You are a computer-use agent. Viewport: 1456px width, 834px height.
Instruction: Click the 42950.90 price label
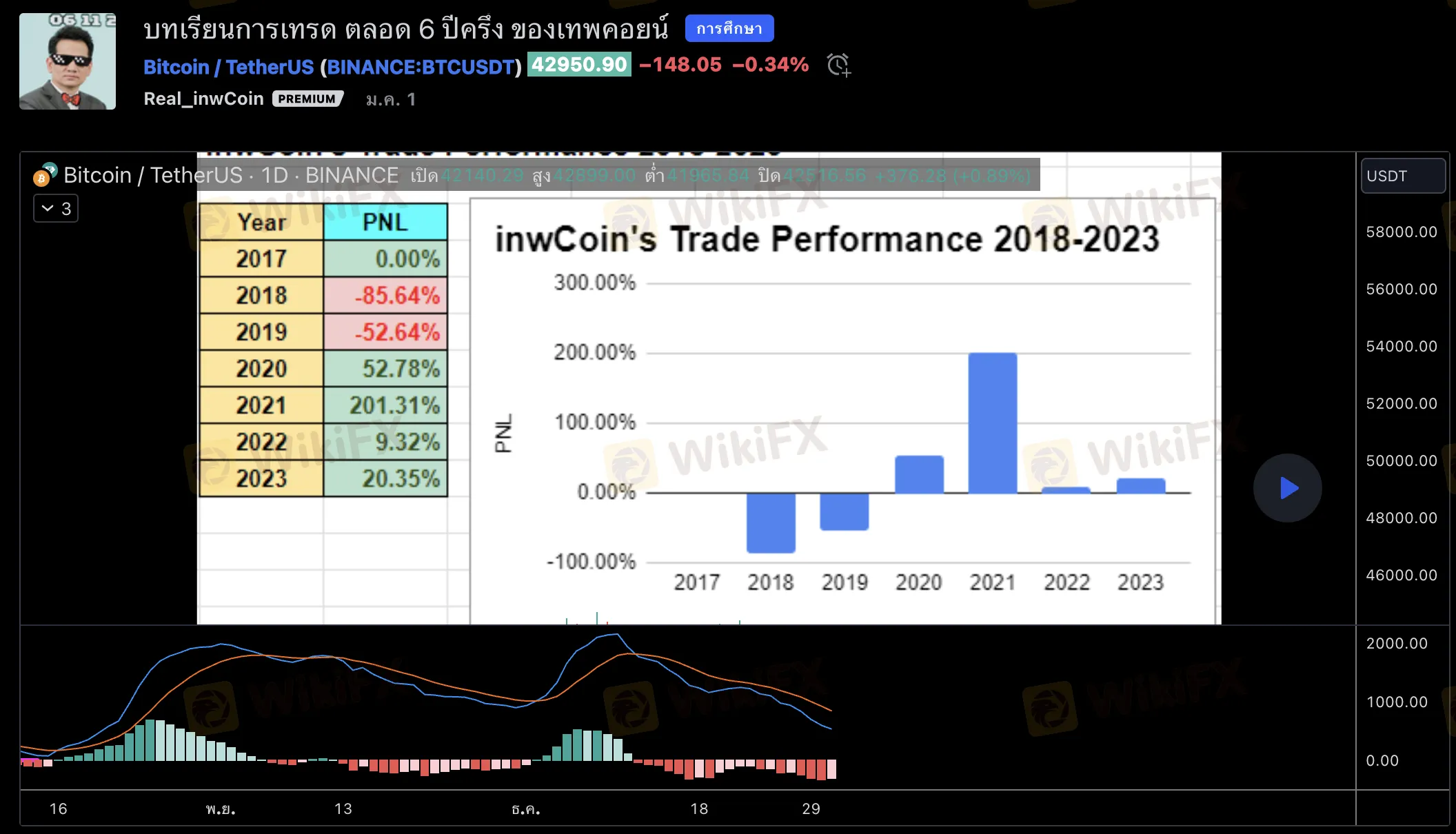coord(579,65)
